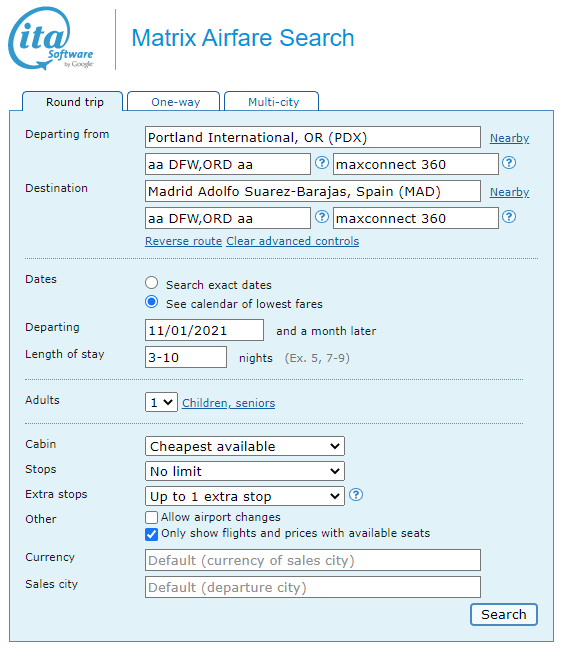
Task: Open help icon beside departure routing codes field
Action: point(322,162)
